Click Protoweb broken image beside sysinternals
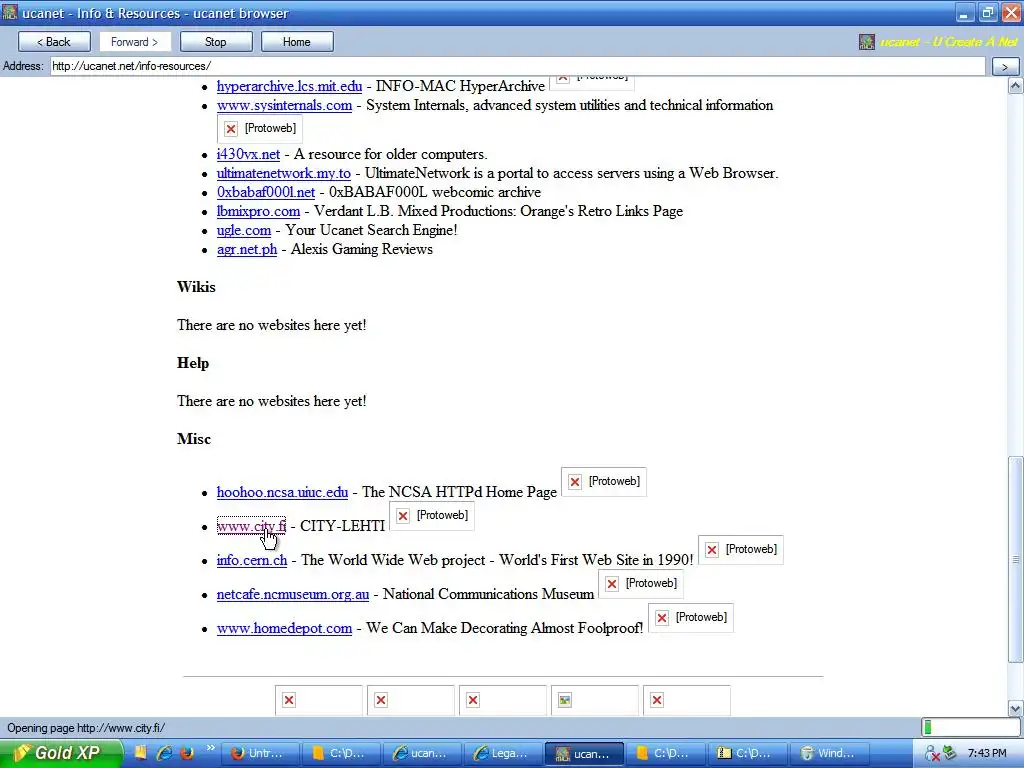Image resolution: width=1024 pixels, height=768 pixels. click(260, 129)
